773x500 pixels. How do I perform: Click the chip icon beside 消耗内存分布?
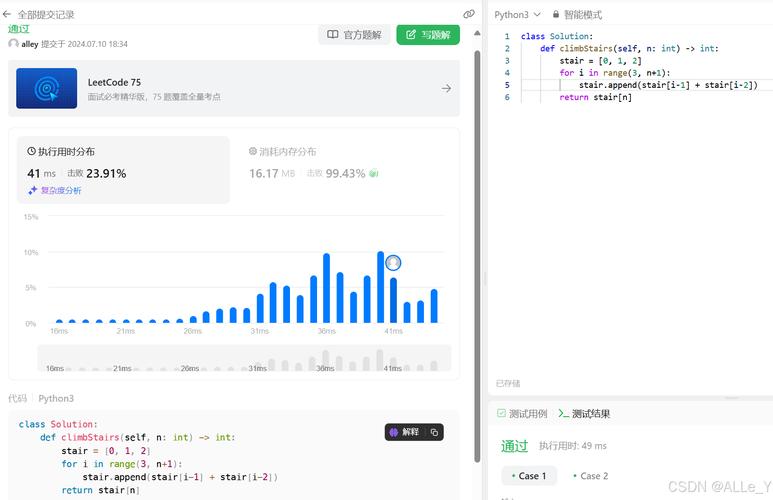[253, 151]
